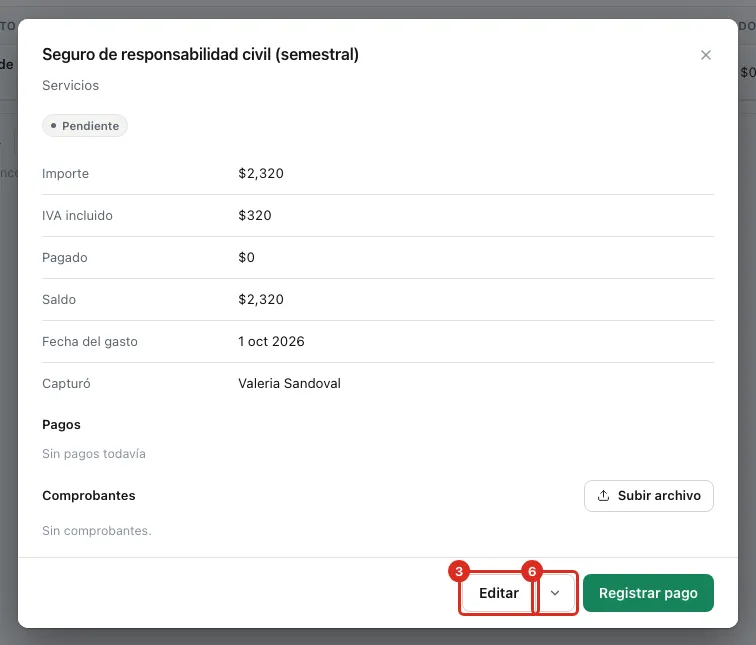The width and height of the screenshot is (756, 645).
Task: Select the name Valeria Sandoval
Action: [289, 383]
